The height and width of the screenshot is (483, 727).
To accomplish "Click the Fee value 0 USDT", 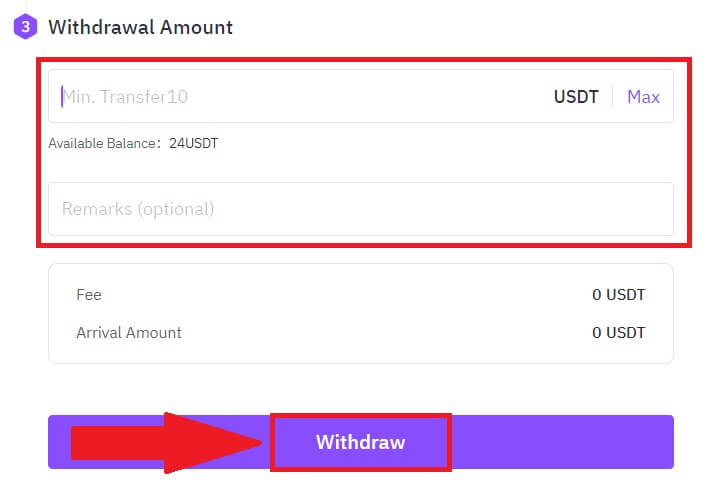I will point(618,295).
